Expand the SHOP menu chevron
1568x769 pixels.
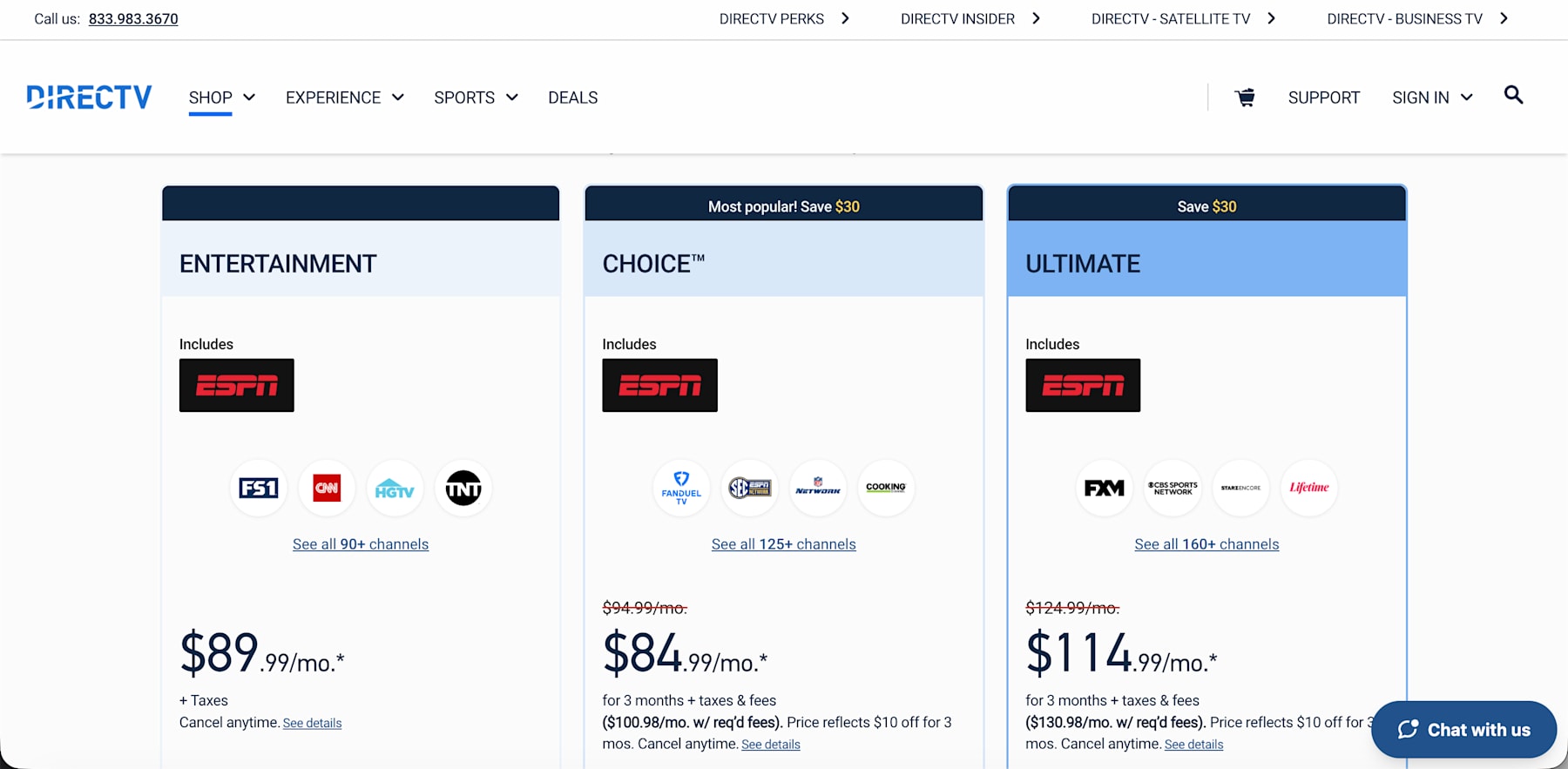249,98
